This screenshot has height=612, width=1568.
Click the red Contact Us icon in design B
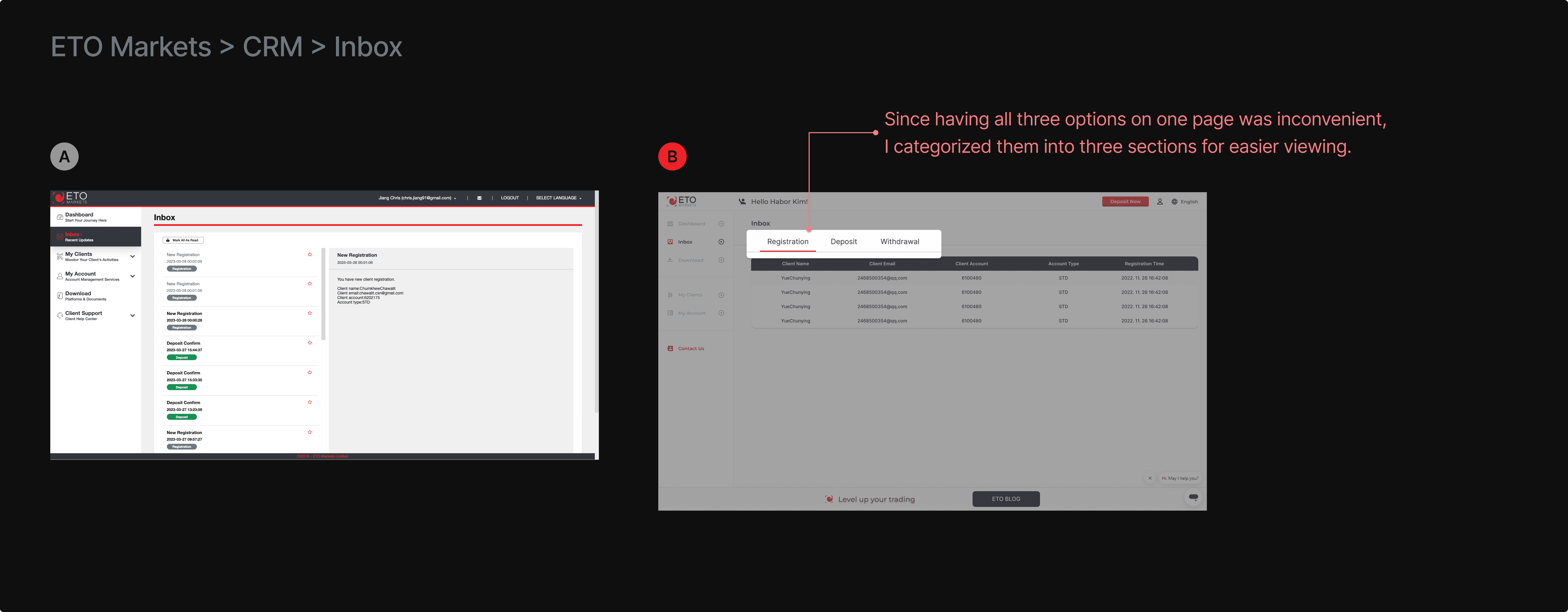point(670,349)
